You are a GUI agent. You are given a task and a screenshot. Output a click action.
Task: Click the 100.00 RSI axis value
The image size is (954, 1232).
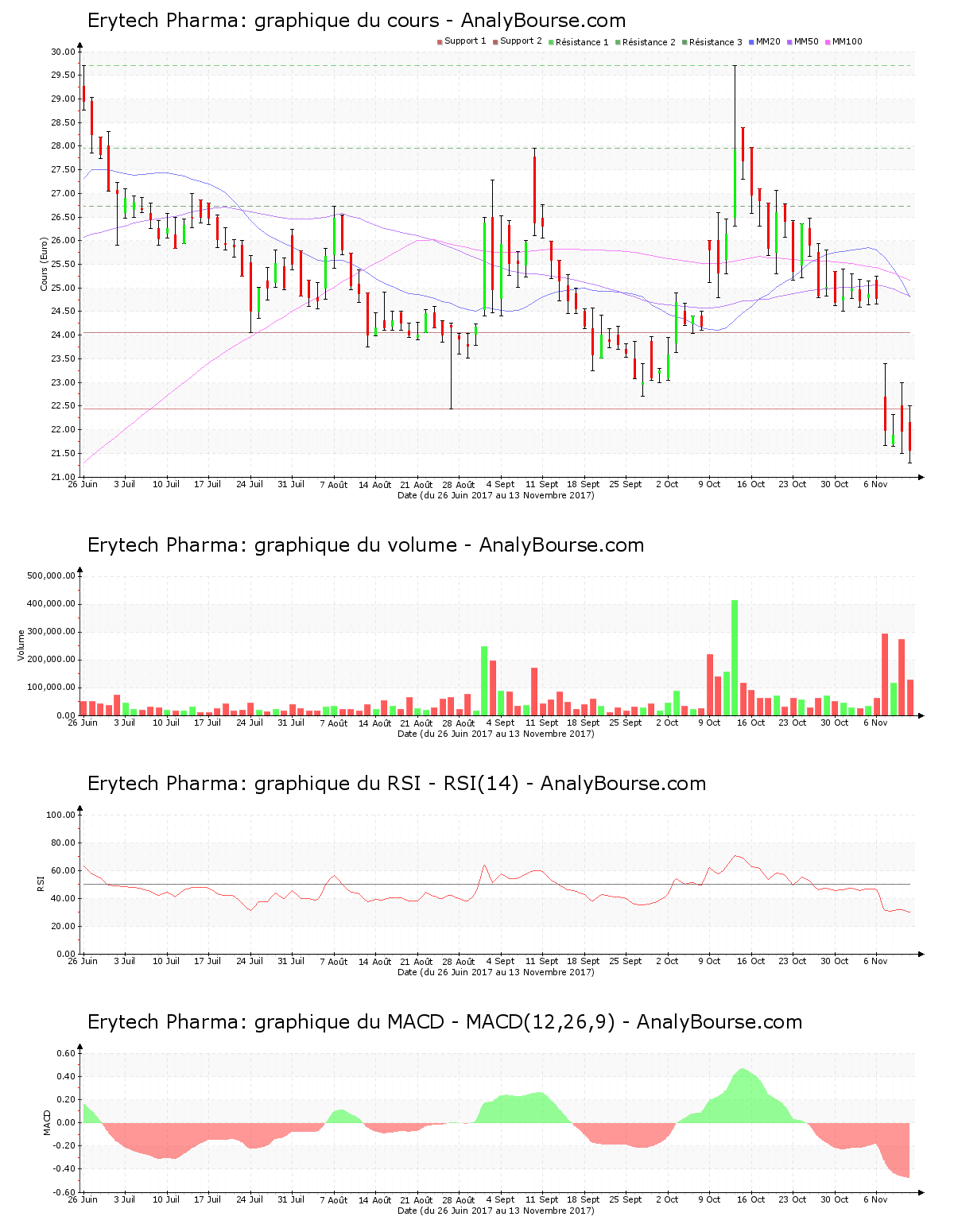click(60, 815)
